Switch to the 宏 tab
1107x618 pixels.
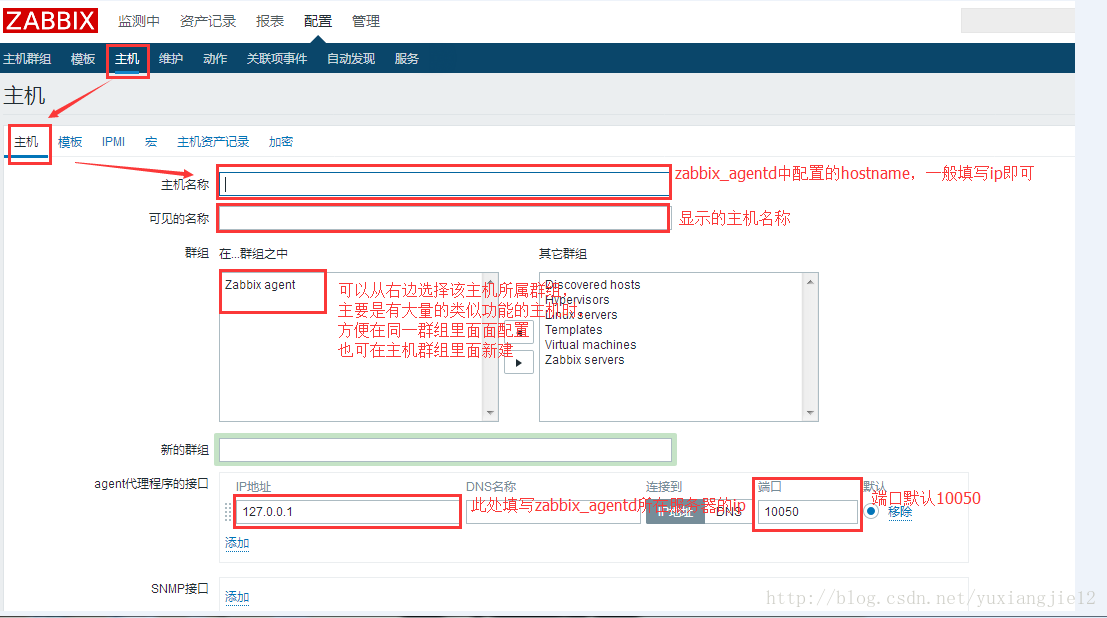tap(151, 142)
